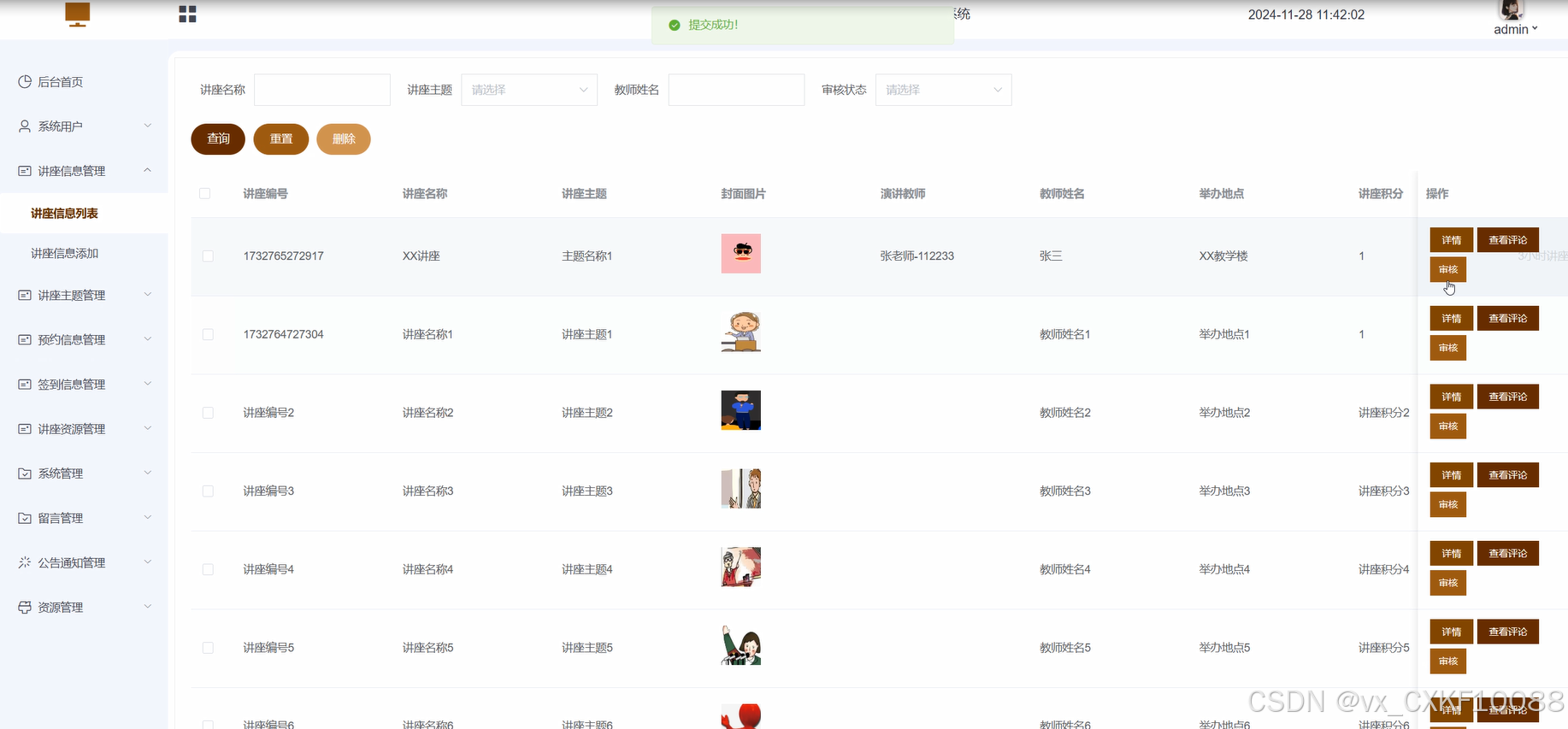
Task: Expand the 预约信息管理 chevron
Action: point(147,338)
